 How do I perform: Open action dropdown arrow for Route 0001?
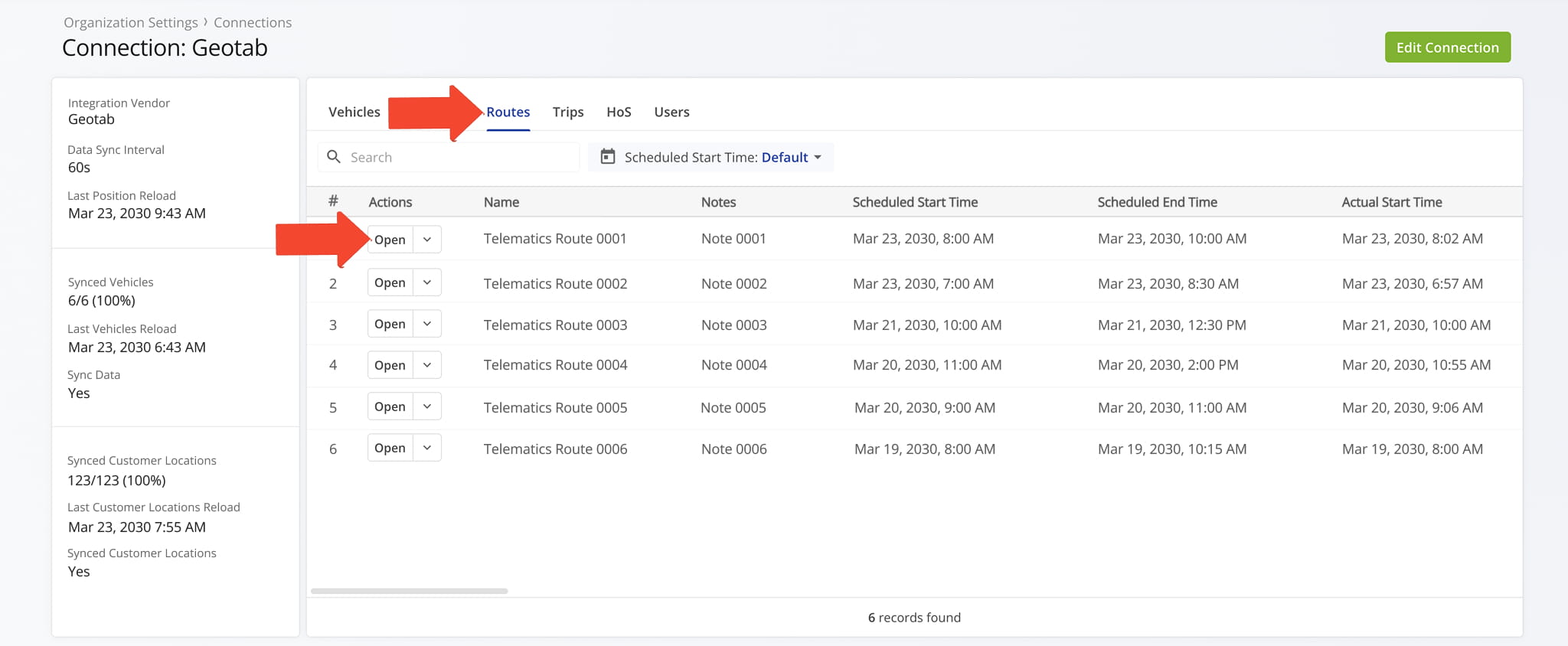click(427, 240)
